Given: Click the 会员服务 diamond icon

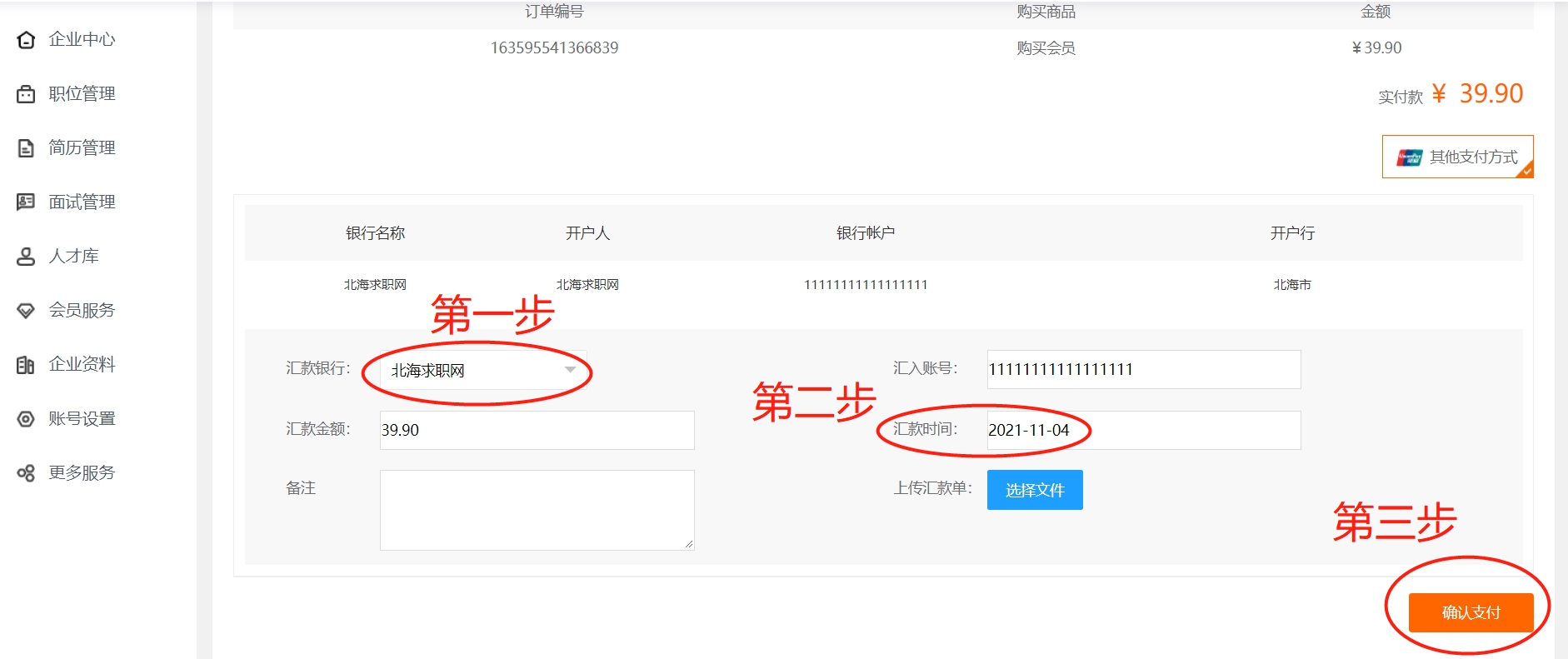Looking at the screenshot, I should (x=26, y=311).
